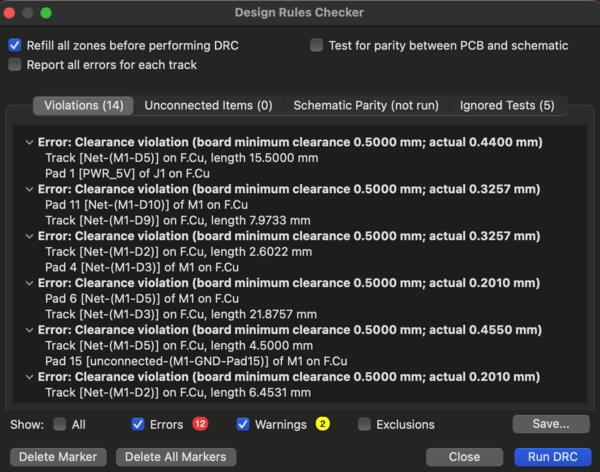The height and width of the screenshot is (472, 600).
Task: Enable test for parity between PCB and schematic
Action: pos(317,45)
